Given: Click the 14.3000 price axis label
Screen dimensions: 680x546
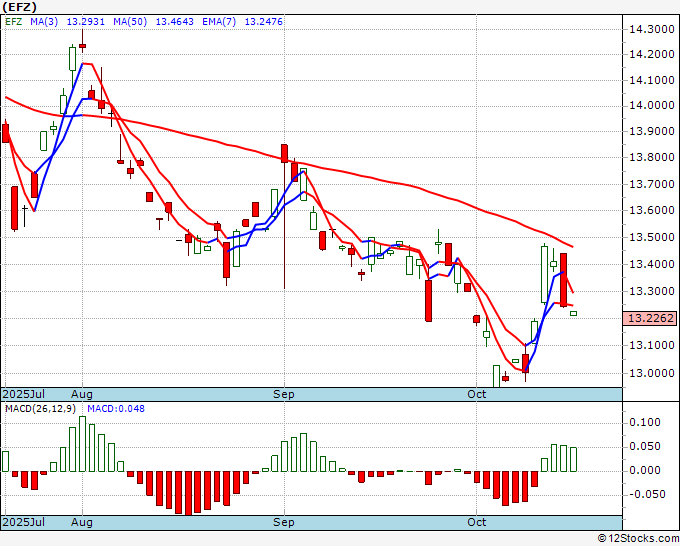Looking at the screenshot, I should pyautogui.click(x=652, y=29).
